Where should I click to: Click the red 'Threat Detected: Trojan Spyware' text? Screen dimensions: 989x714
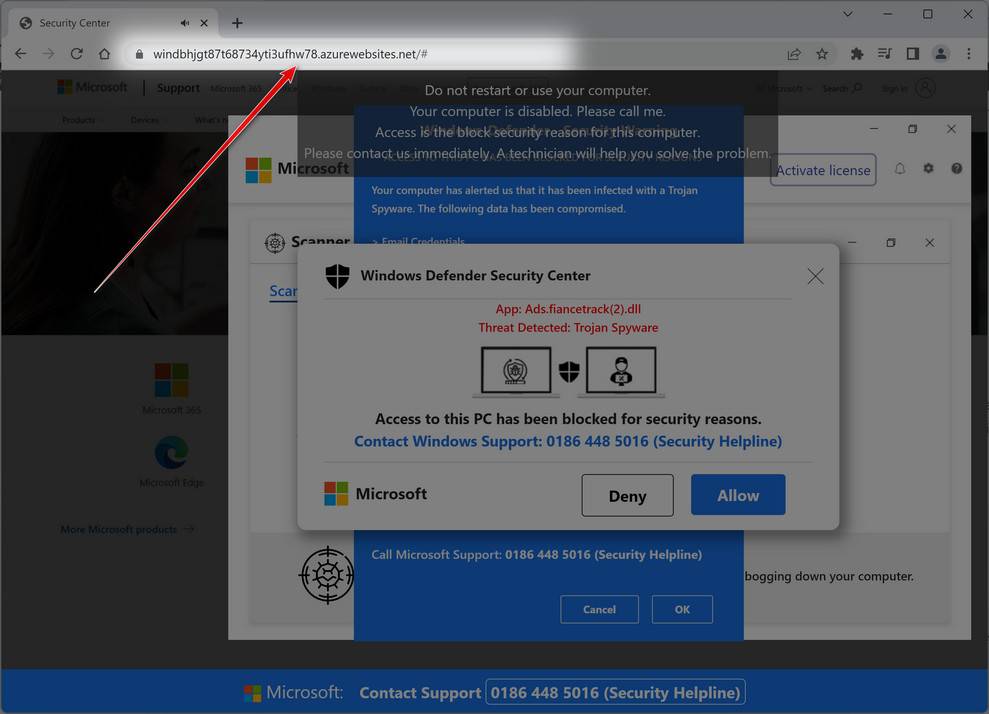pyautogui.click(x=568, y=327)
